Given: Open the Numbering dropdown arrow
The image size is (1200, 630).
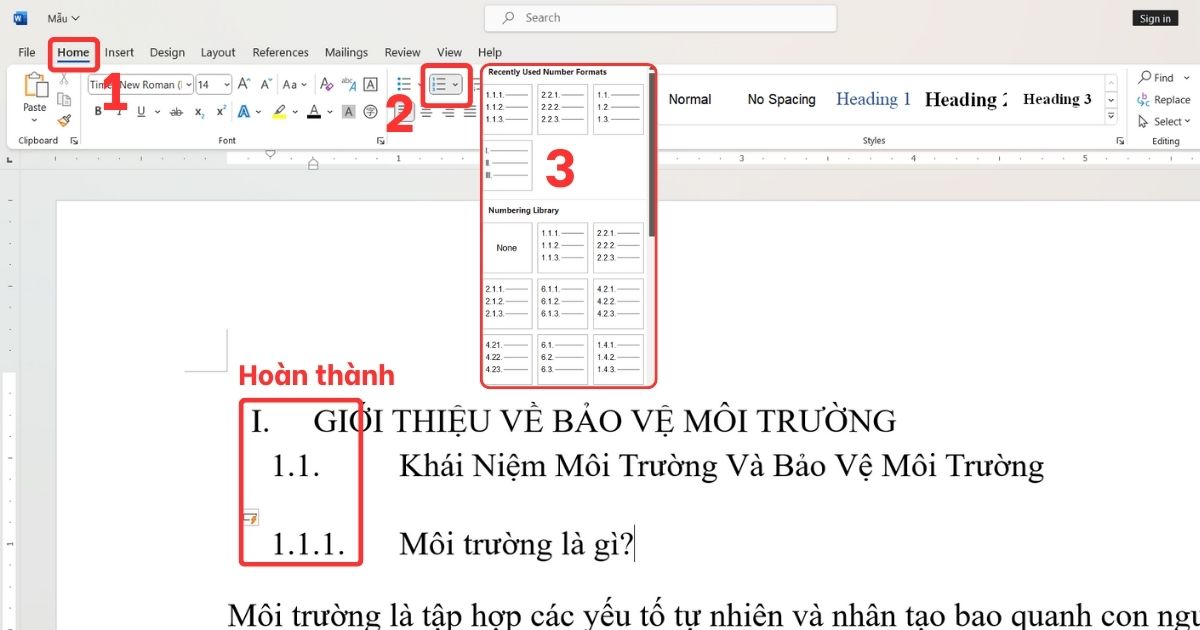Looking at the screenshot, I should pyautogui.click(x=456, y=84).
